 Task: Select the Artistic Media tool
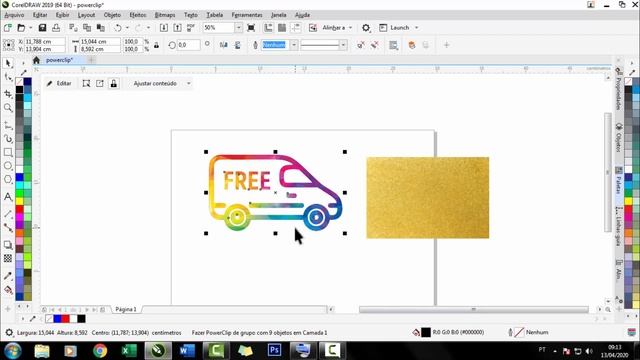(x=8, y=139)
